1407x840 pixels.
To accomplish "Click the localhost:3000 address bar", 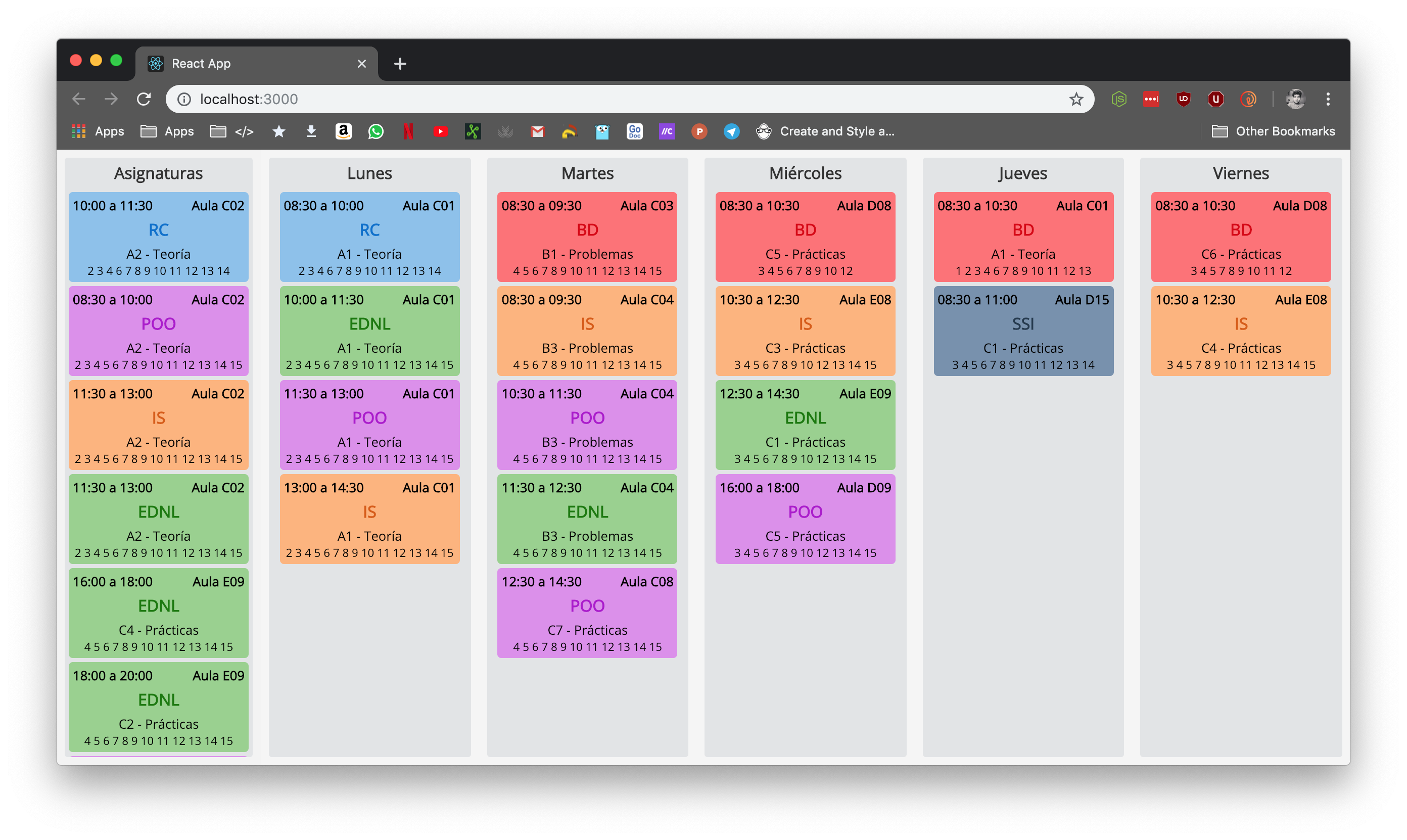I will 566,99.
